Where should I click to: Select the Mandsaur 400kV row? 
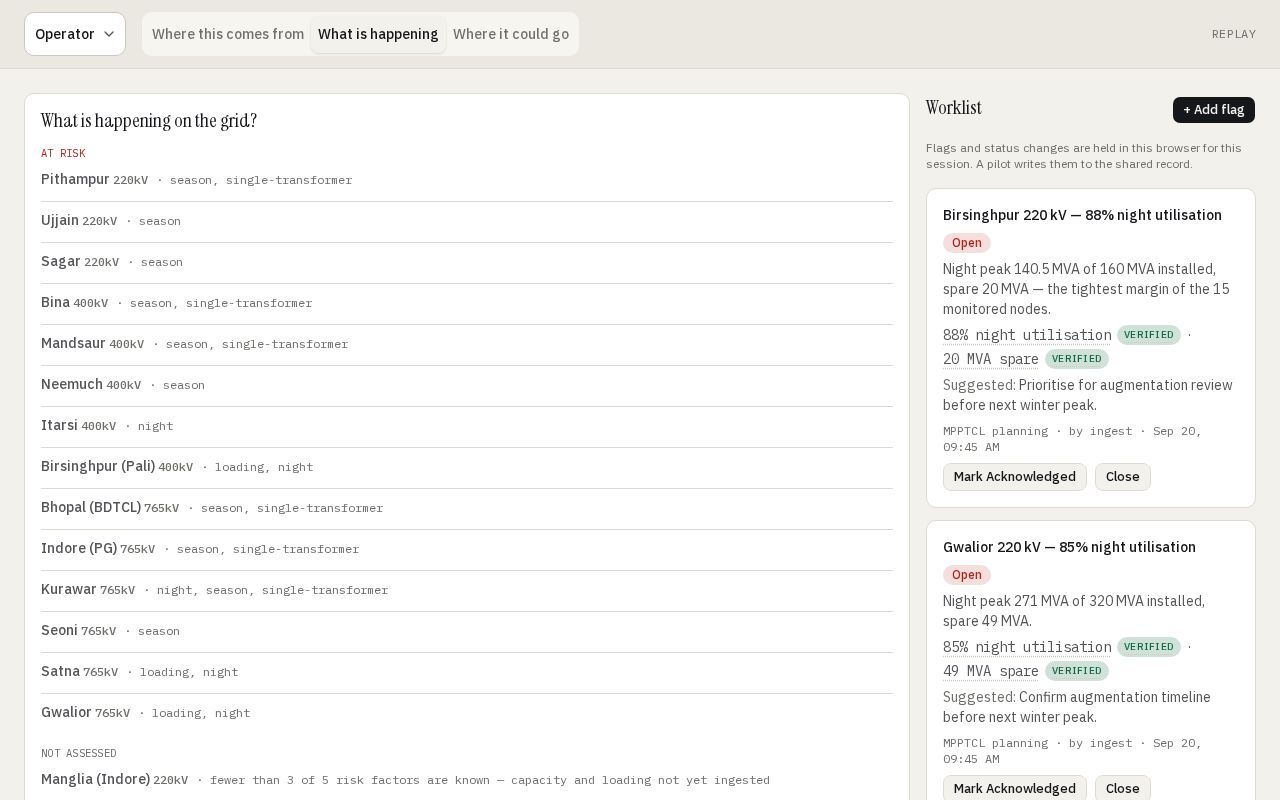[467, 344]
